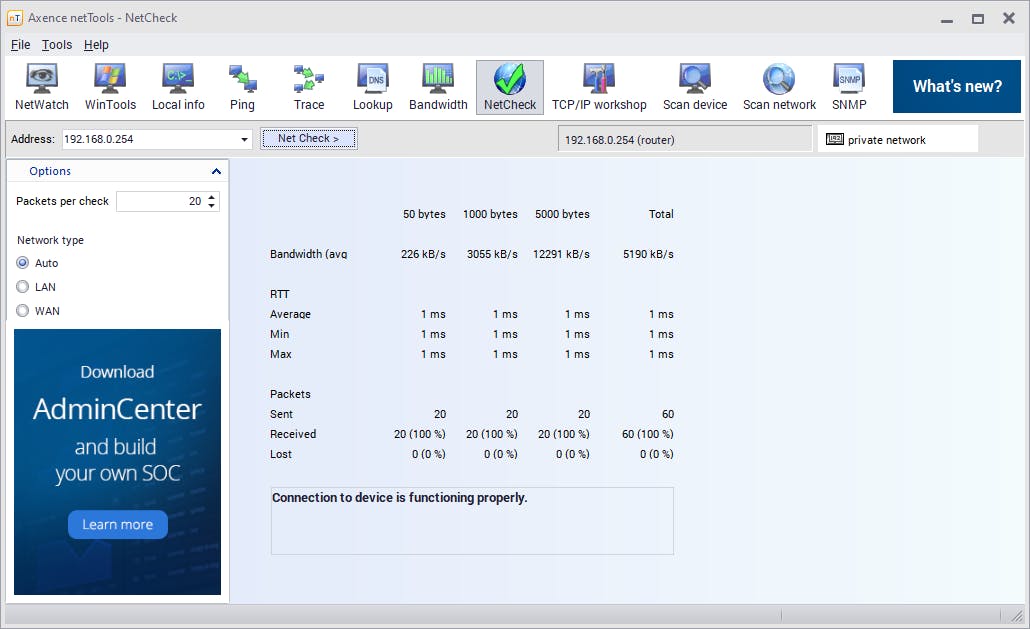
Task: Collapse the Options panel
Action: (216, 172)
